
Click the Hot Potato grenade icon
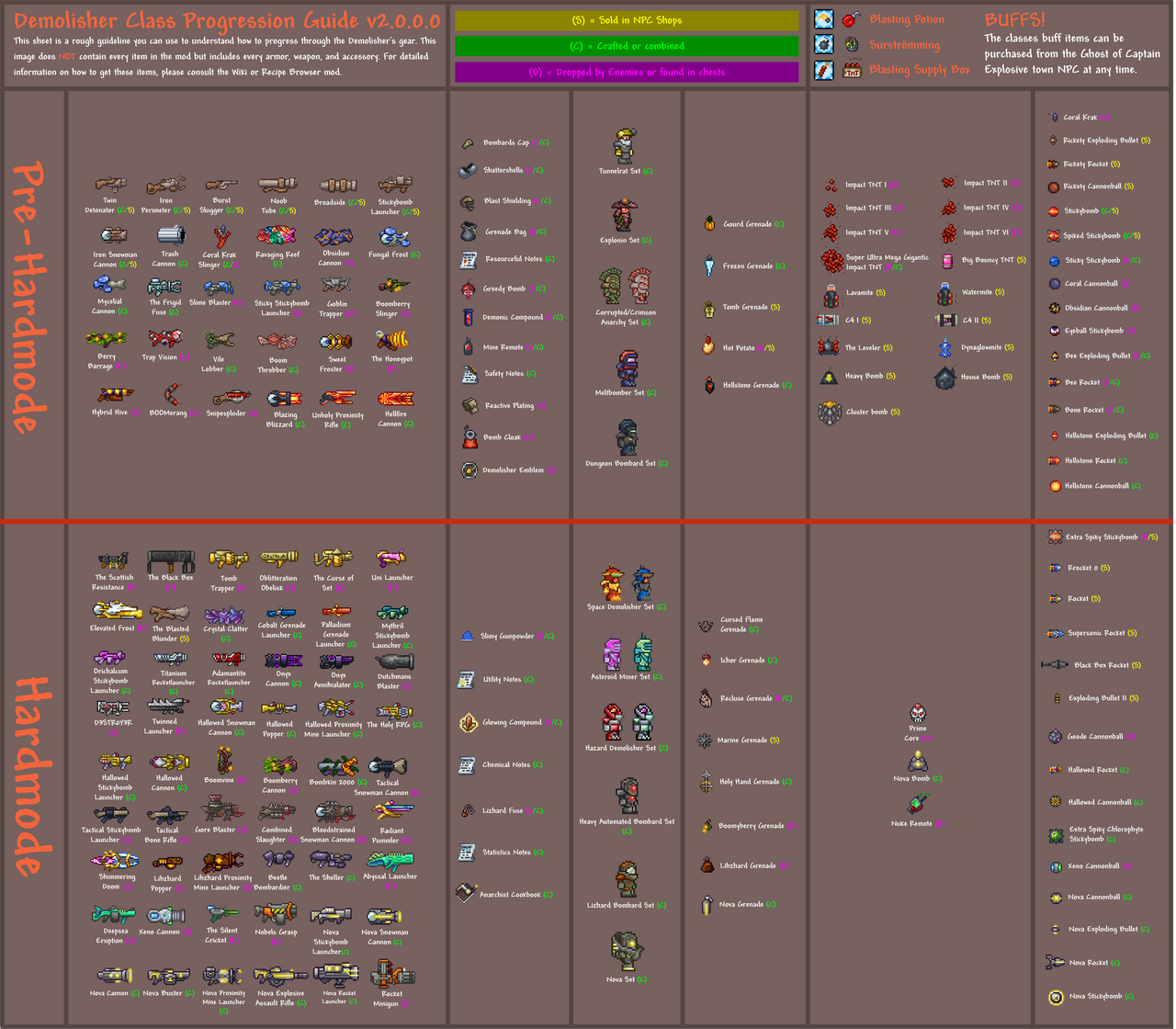click(707, 346)
